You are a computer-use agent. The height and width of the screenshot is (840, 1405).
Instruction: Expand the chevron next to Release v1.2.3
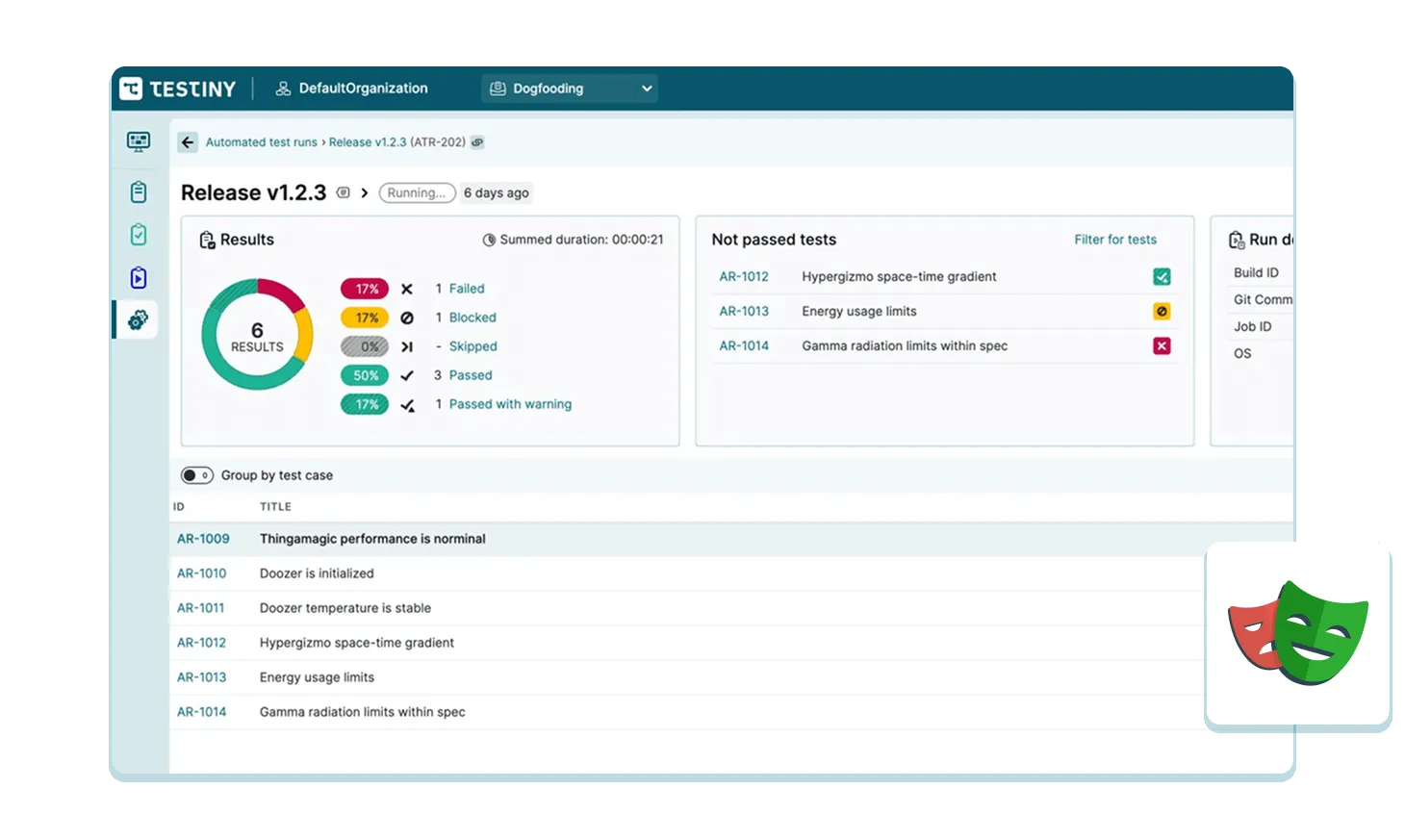pos(365,193)
